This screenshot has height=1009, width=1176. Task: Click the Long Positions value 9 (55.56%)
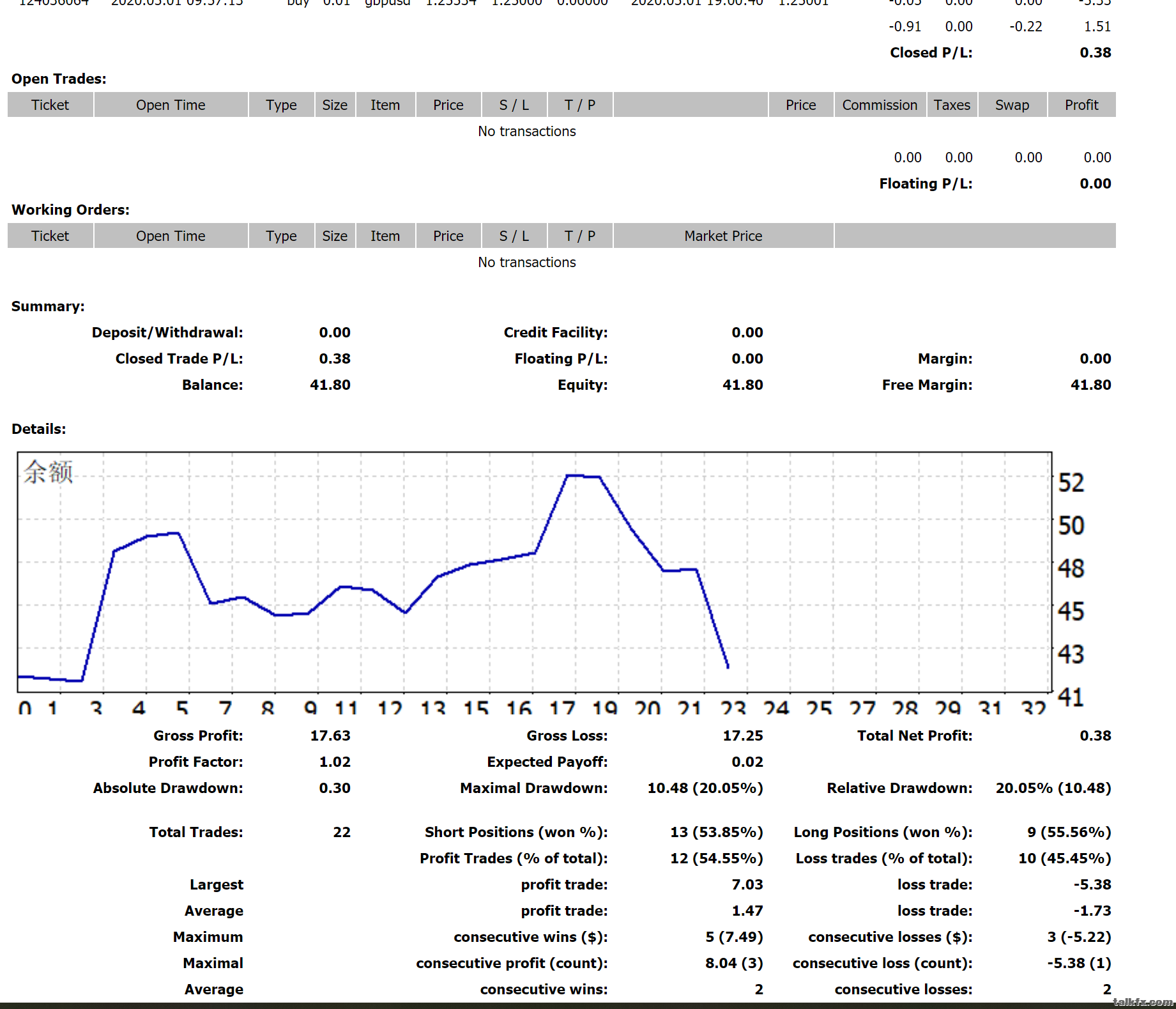pyautogui.click(x=1069, y=832)
